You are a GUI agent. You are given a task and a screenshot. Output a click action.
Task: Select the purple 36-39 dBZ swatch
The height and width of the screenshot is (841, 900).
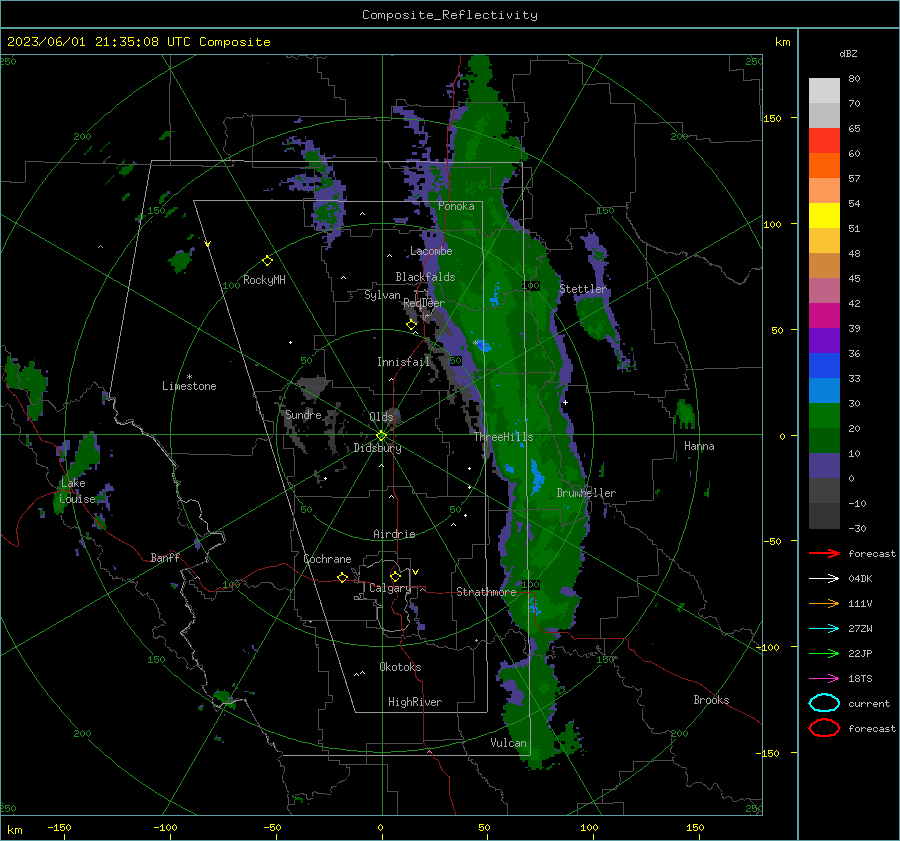pos(824,341)
